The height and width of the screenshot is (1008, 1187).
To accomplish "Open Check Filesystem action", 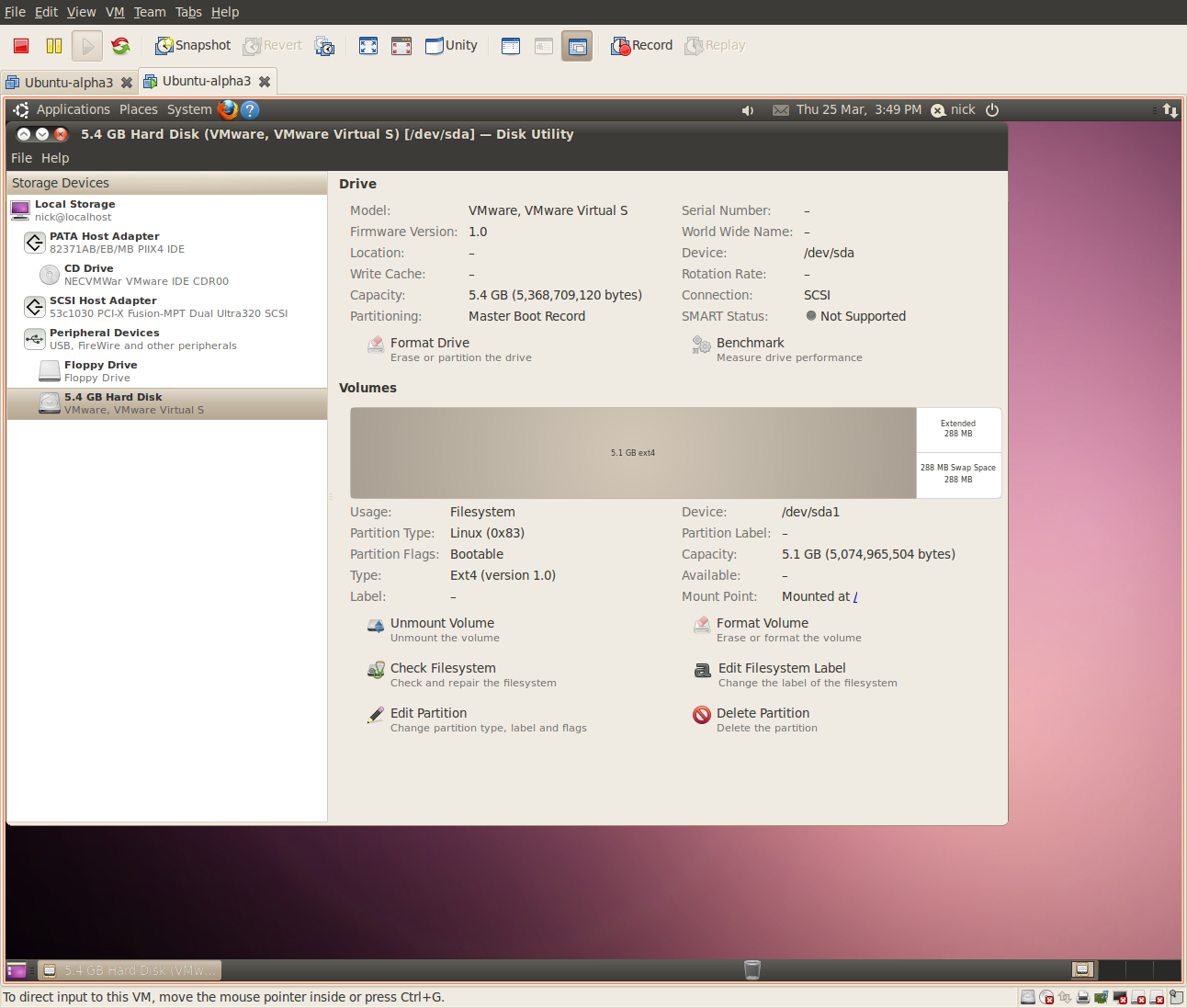I will [x=442, y=668].
